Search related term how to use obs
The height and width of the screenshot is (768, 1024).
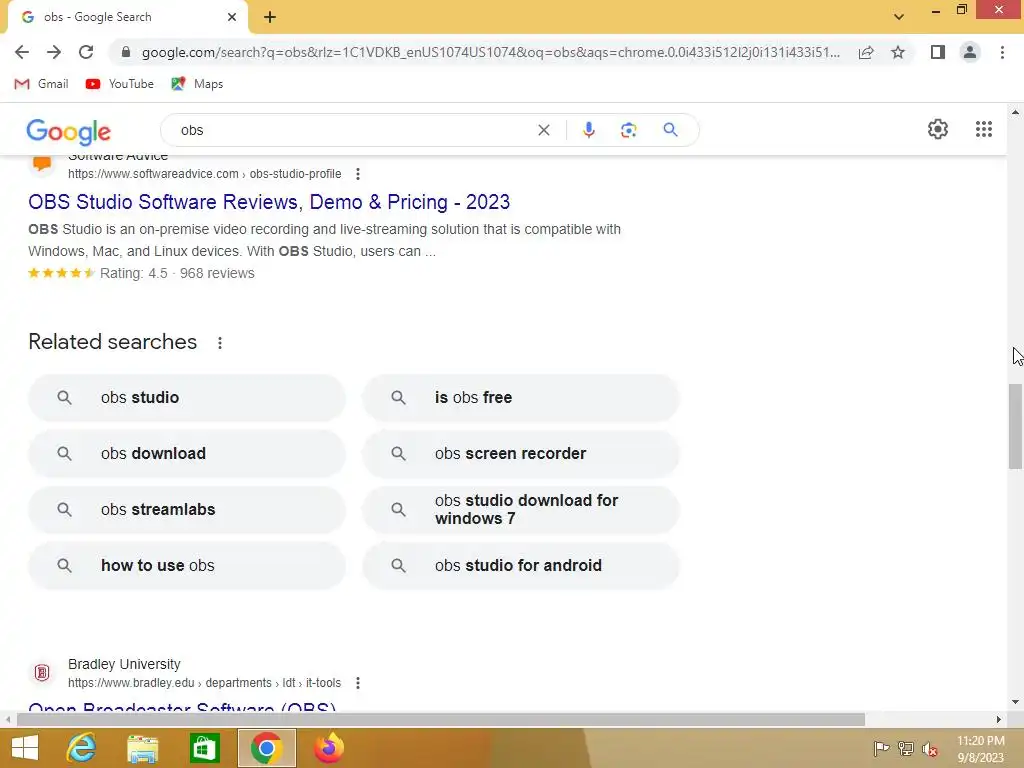click(x=187, y=566)
